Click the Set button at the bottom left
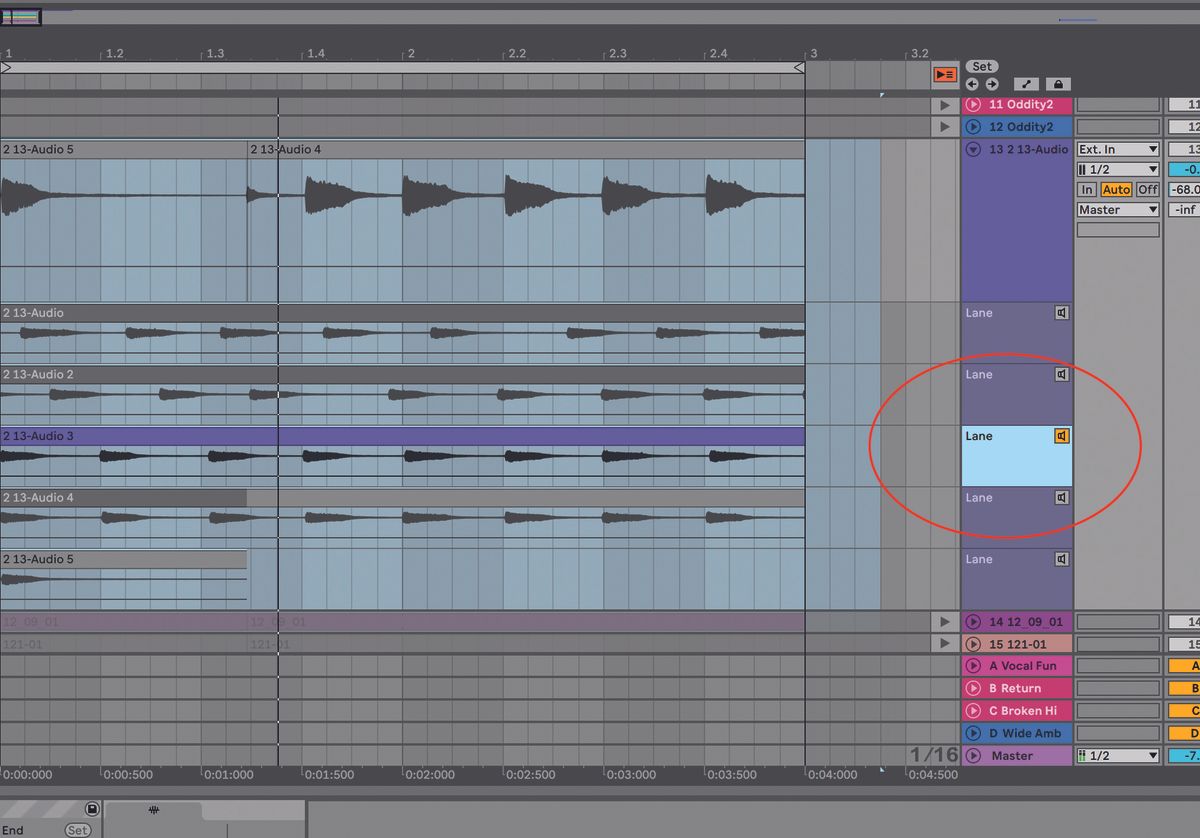Screen dimensions: 1200x838 [x=78, y=830]
